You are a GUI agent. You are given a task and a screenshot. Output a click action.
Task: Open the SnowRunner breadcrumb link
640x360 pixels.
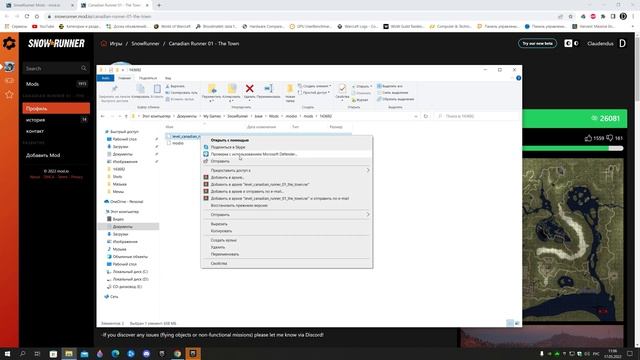coord(145,44)
